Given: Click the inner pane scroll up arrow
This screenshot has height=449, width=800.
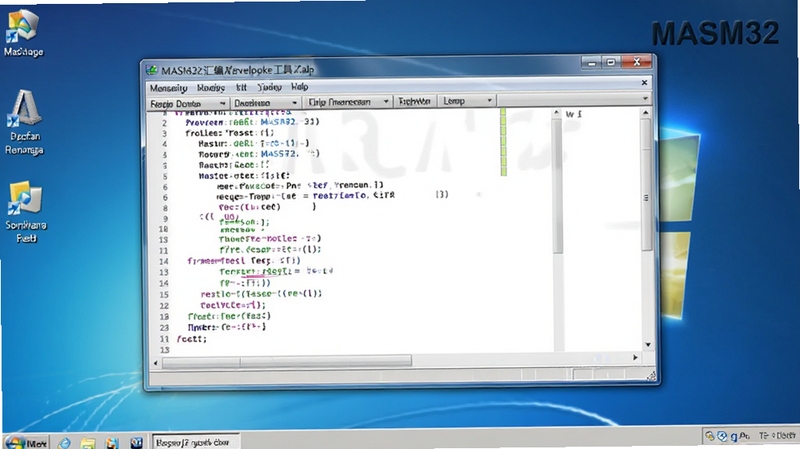Looking at the screenshot, I should click(556, 113).
